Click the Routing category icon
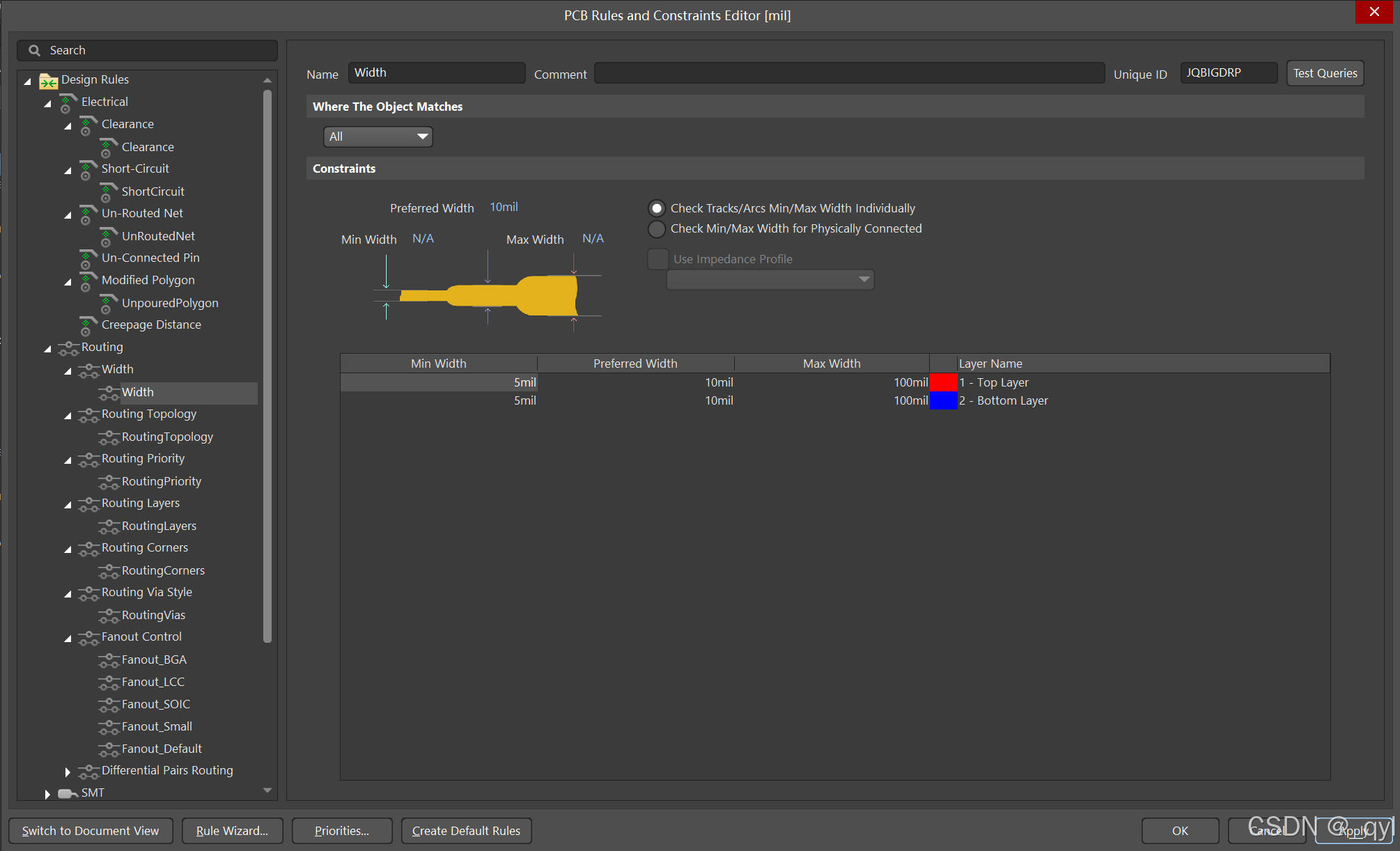The image size is (1400, 851). 68,348
